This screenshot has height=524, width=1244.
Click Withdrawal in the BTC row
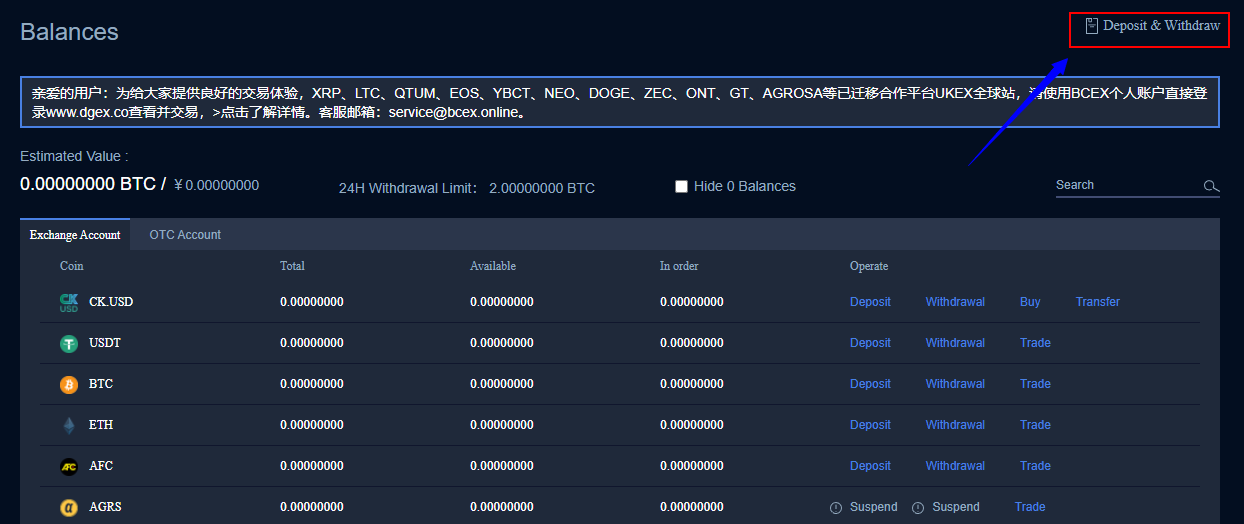tap(955, 384)
